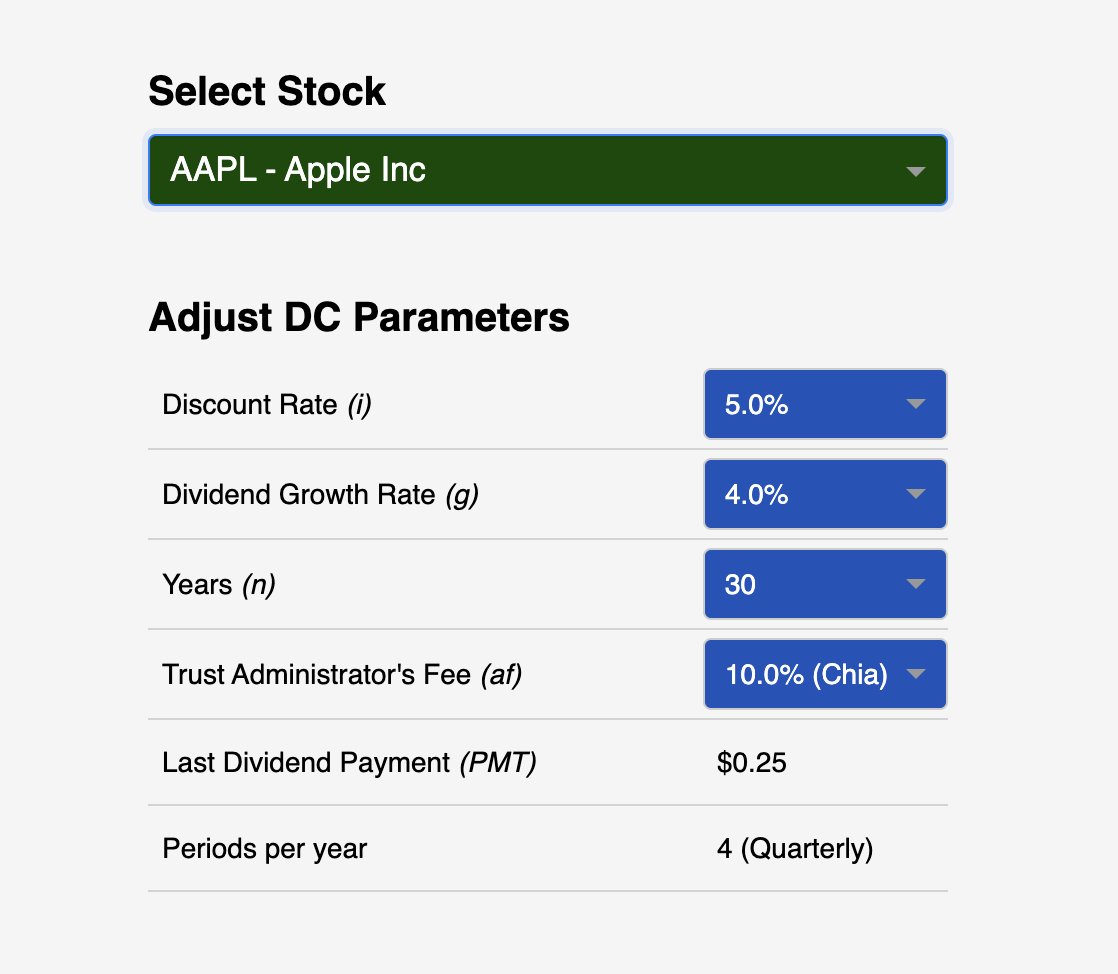Screen dimensions: 1118x974
Task: Click the caret icon beside 30
Action: coord(916,584)
